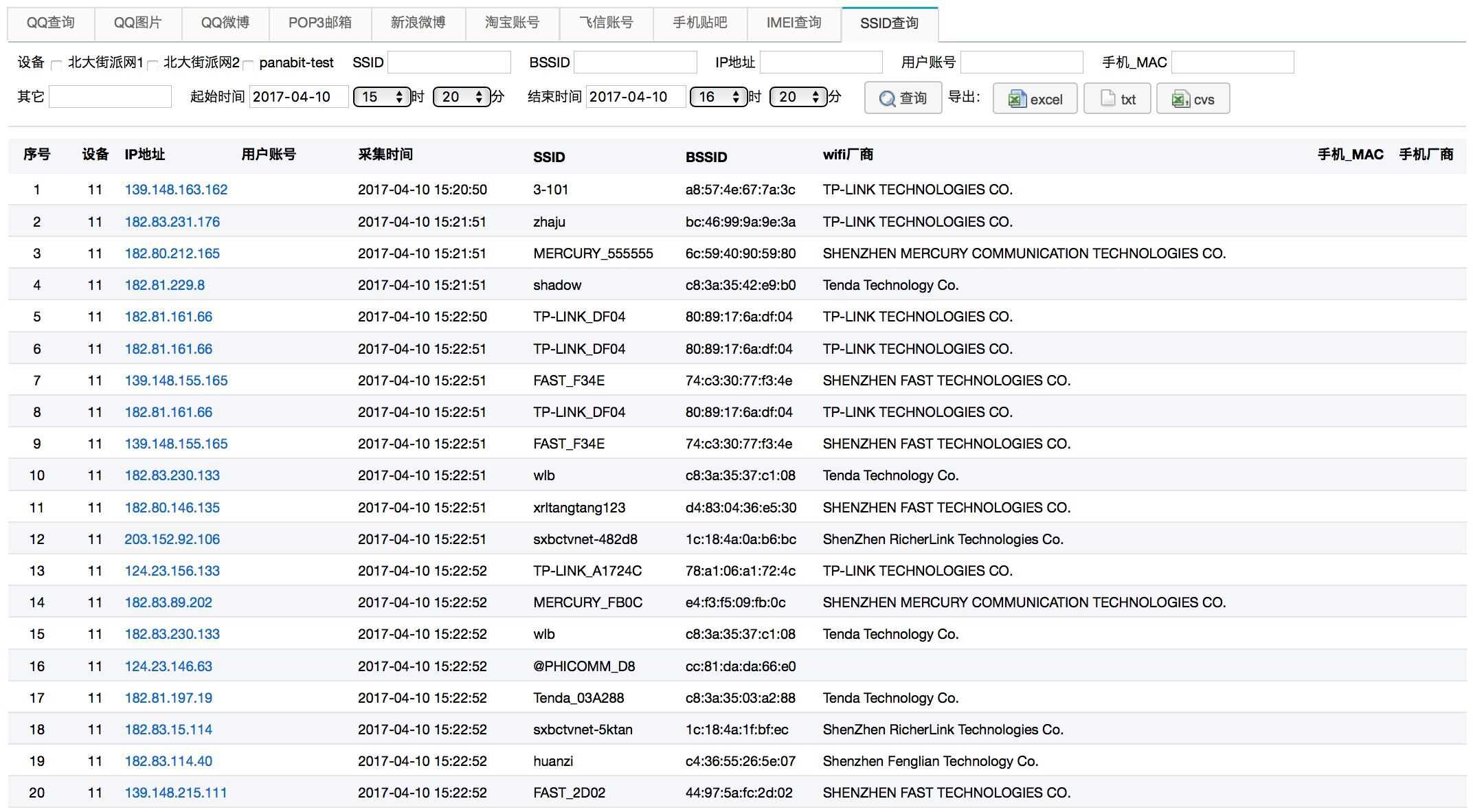1473x812 pixels.
Task: Open the end minute dropdown showing 20
Action: point(798,97)
